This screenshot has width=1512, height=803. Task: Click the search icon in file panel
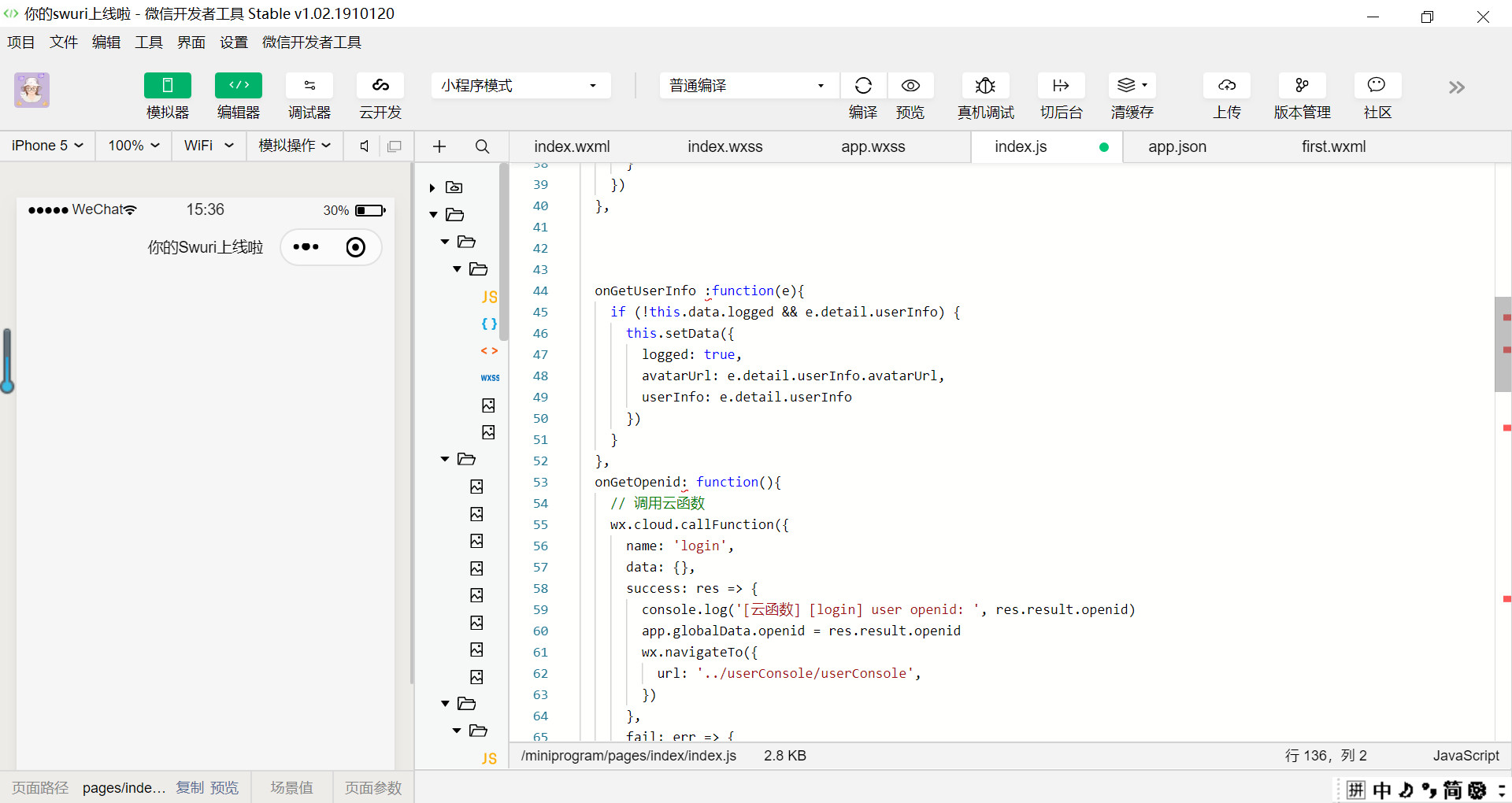pyautogui.click(x=482, y=146)
